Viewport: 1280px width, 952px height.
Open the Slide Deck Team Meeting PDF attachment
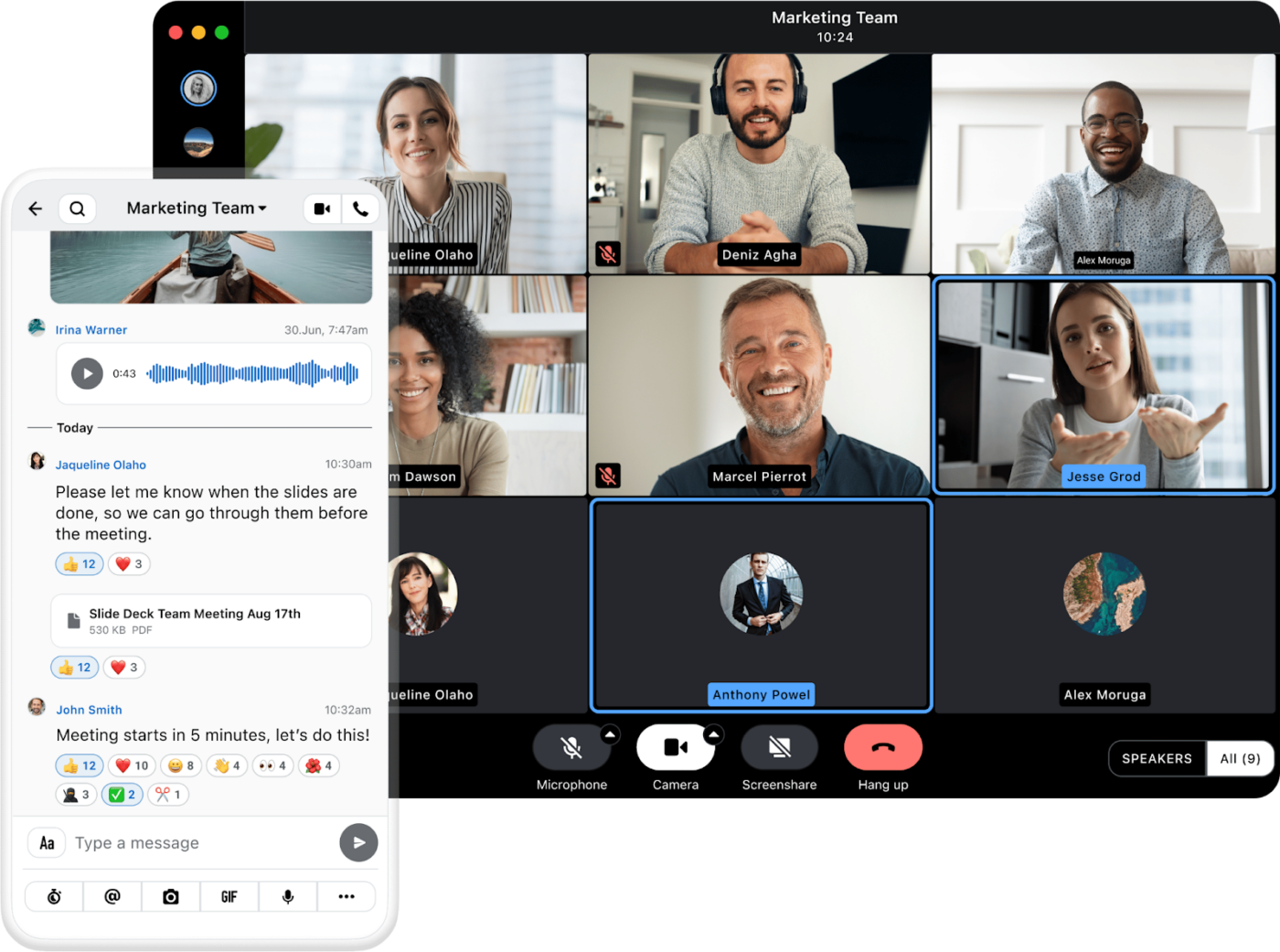211,621
